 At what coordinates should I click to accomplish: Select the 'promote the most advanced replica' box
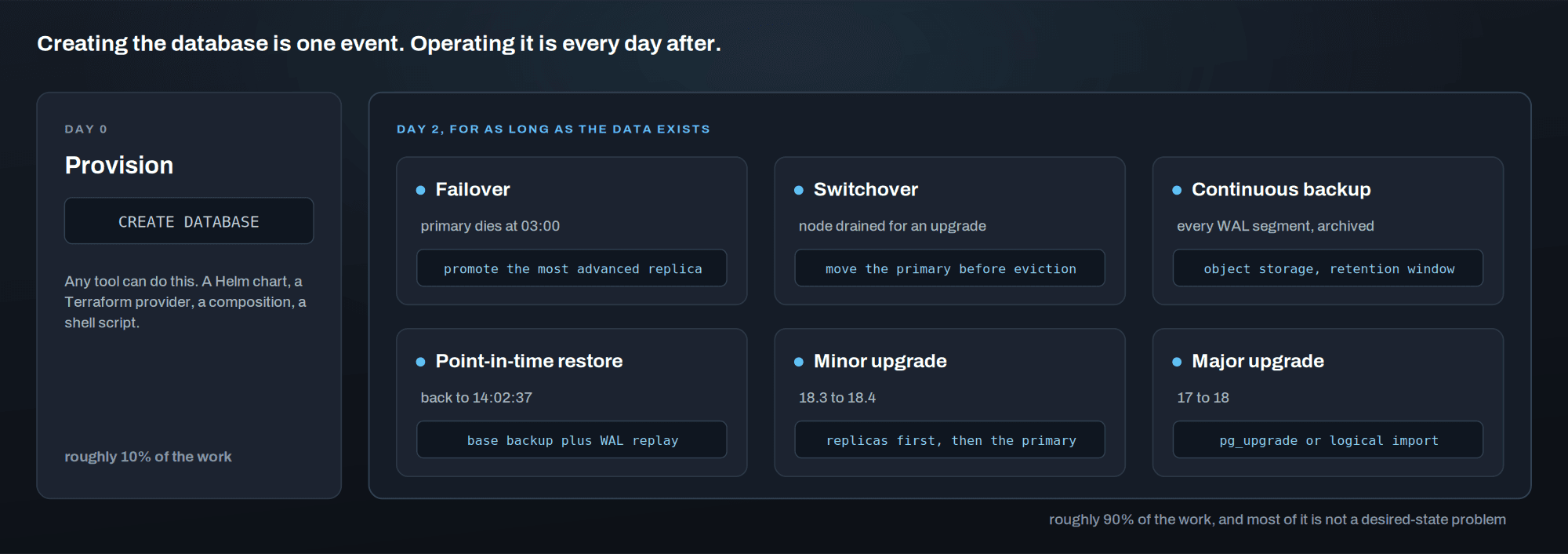coord(572,268)
